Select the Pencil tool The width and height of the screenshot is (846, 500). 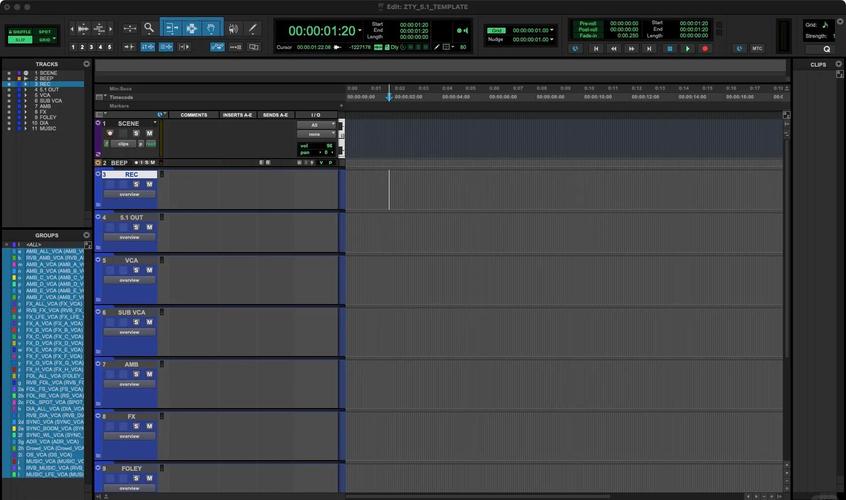pos(253,28)
